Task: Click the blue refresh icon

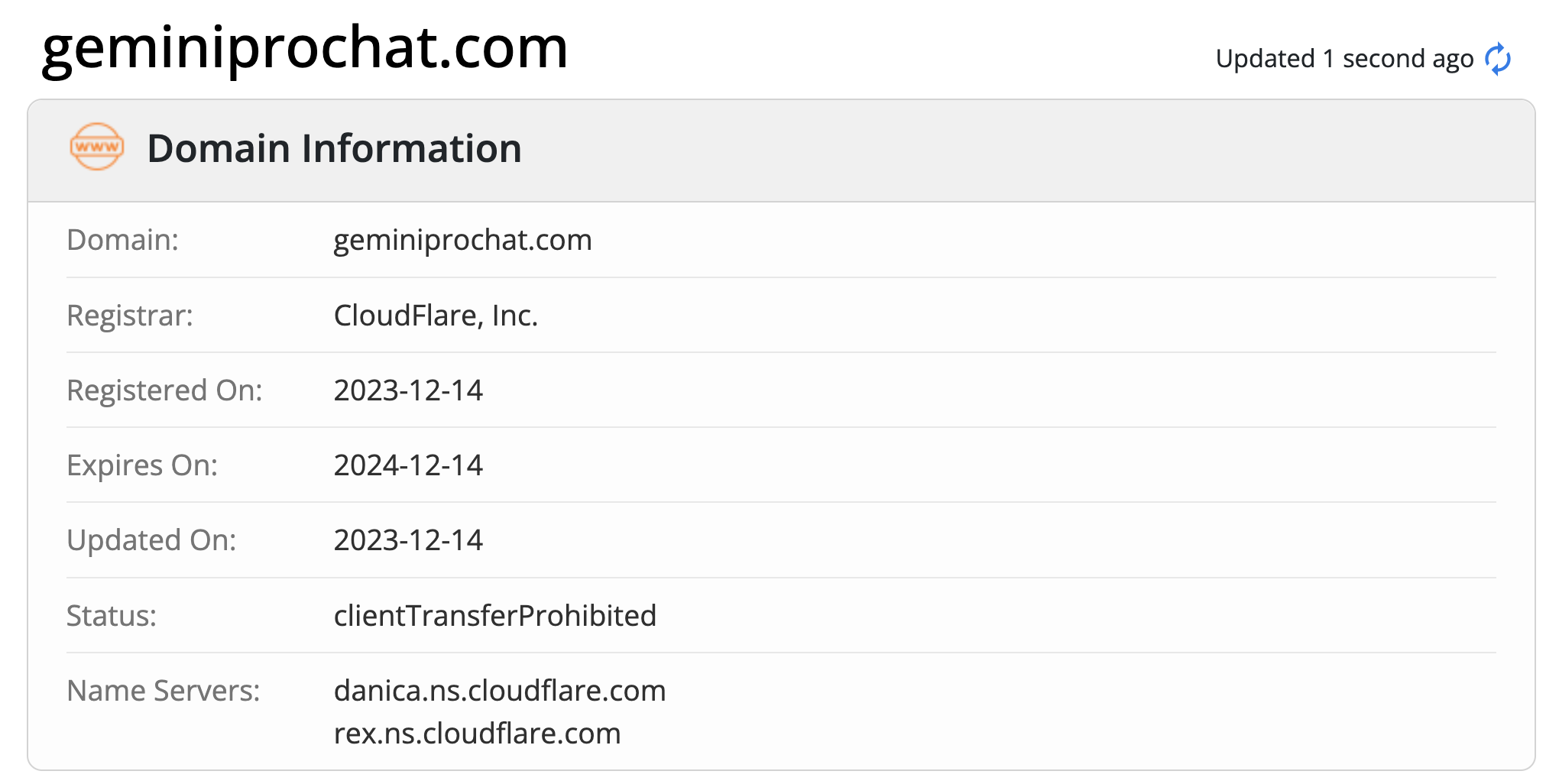Action: point(1498,59)
